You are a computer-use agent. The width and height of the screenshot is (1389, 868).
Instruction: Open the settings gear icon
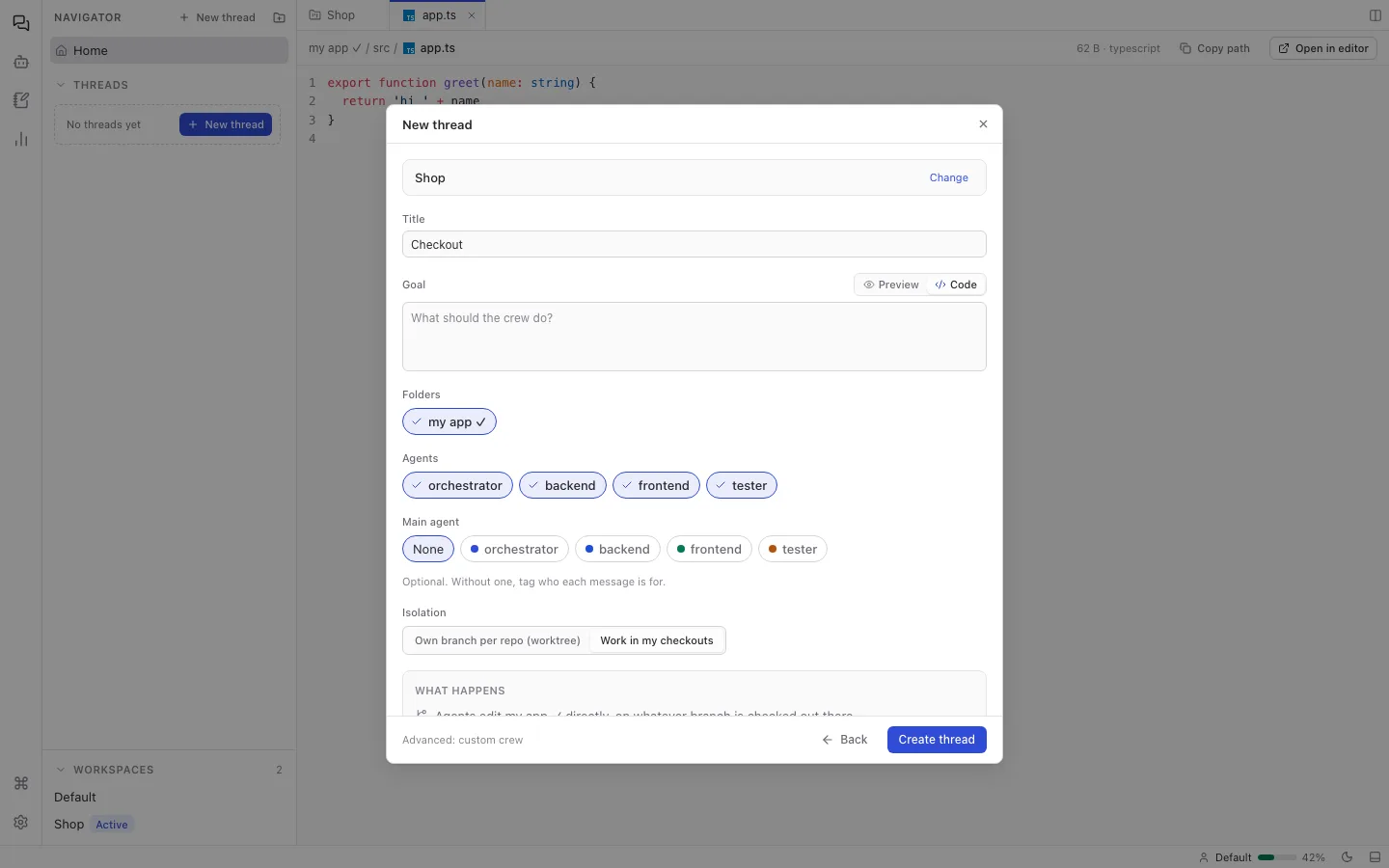21,822
